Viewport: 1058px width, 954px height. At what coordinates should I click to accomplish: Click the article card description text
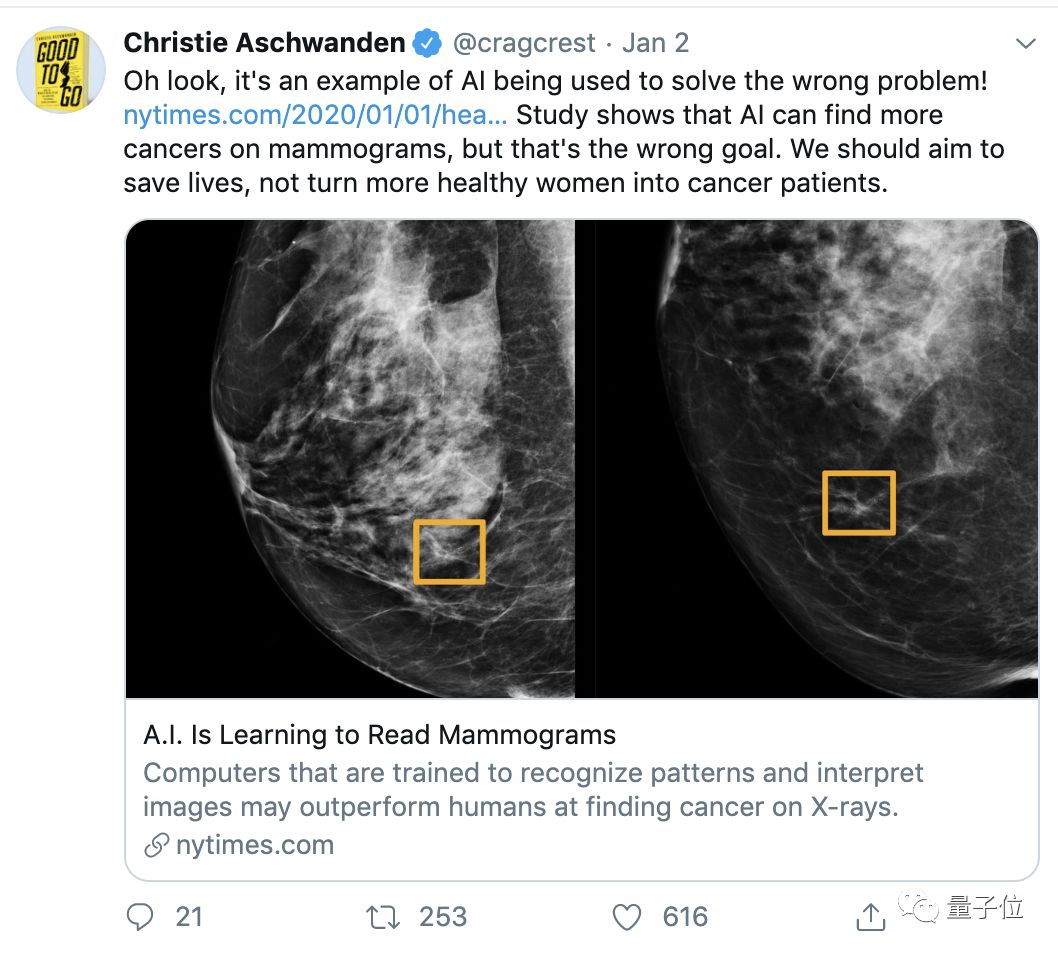point(532,790)
